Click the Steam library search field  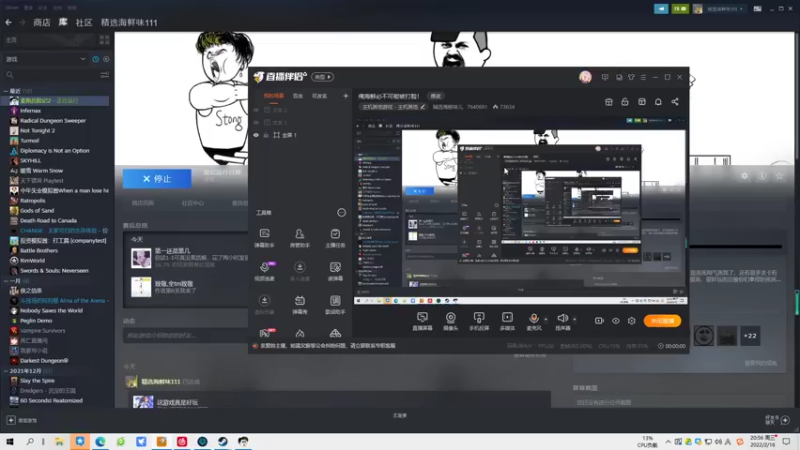tap(51, 75)
